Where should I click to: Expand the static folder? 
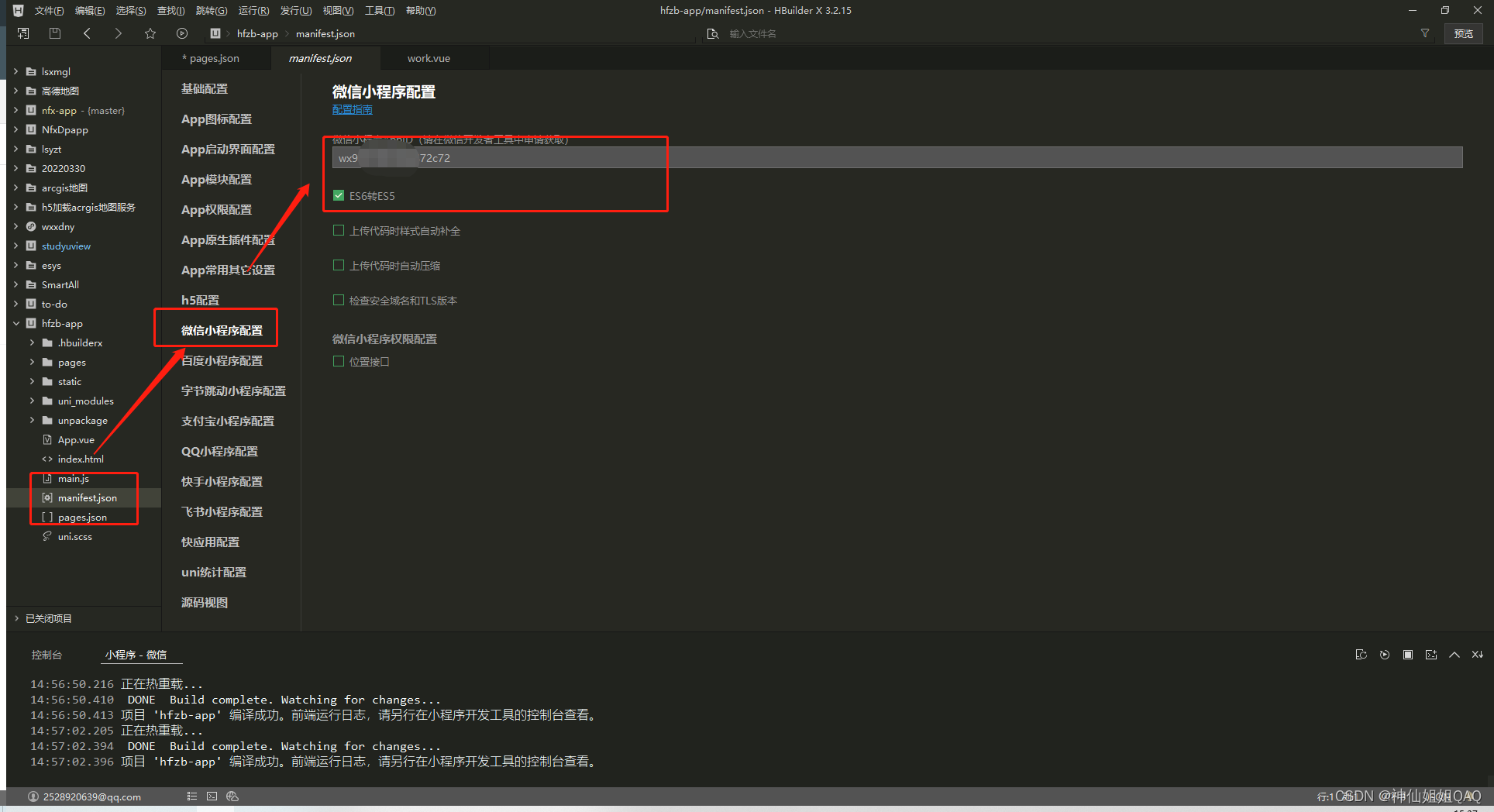click(x=32, y=381)
